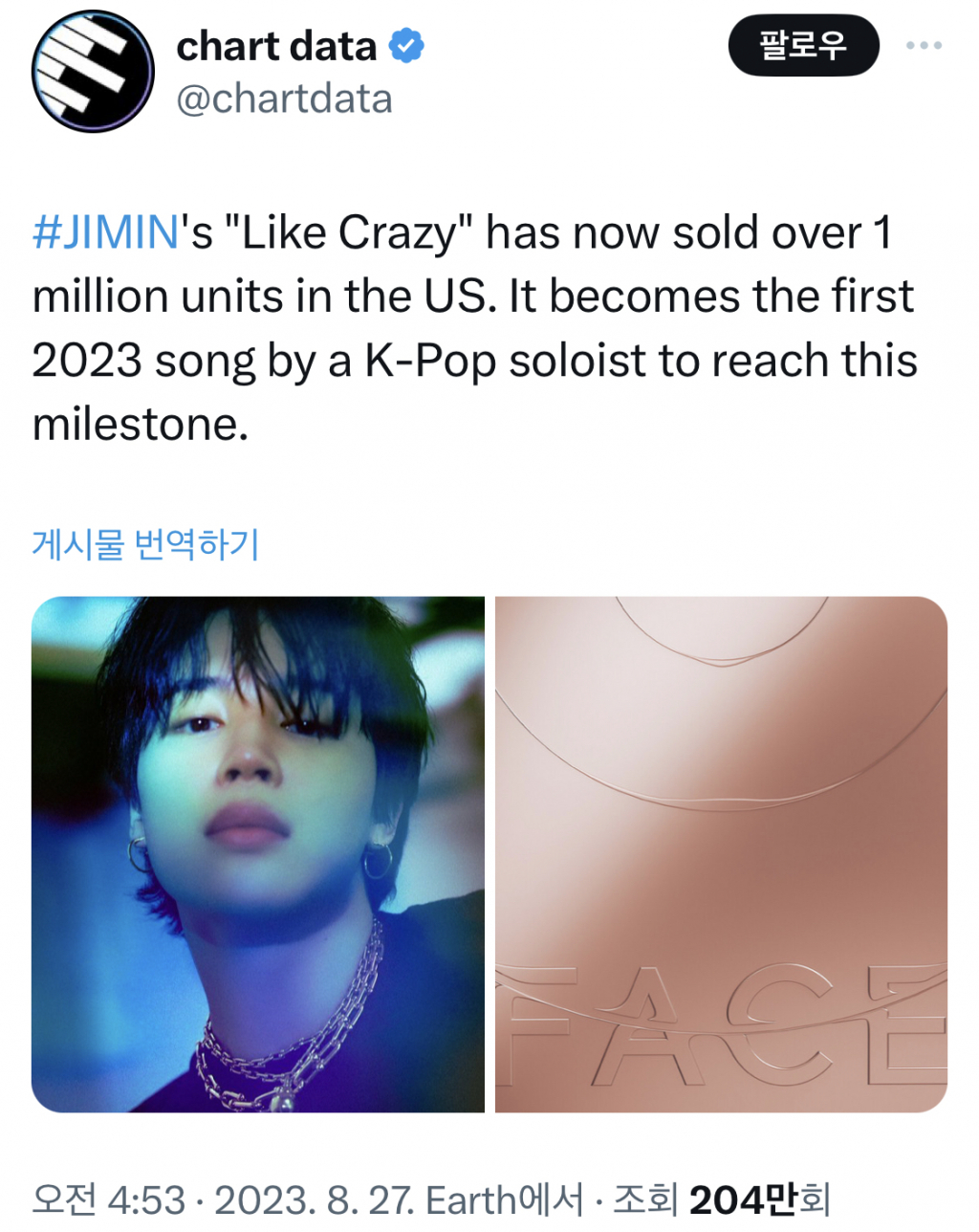Image resolution: width=979 pixels, height=1232 pixels.
Task: Open the 2023. 8. 27. post date
Action: 315,1199
